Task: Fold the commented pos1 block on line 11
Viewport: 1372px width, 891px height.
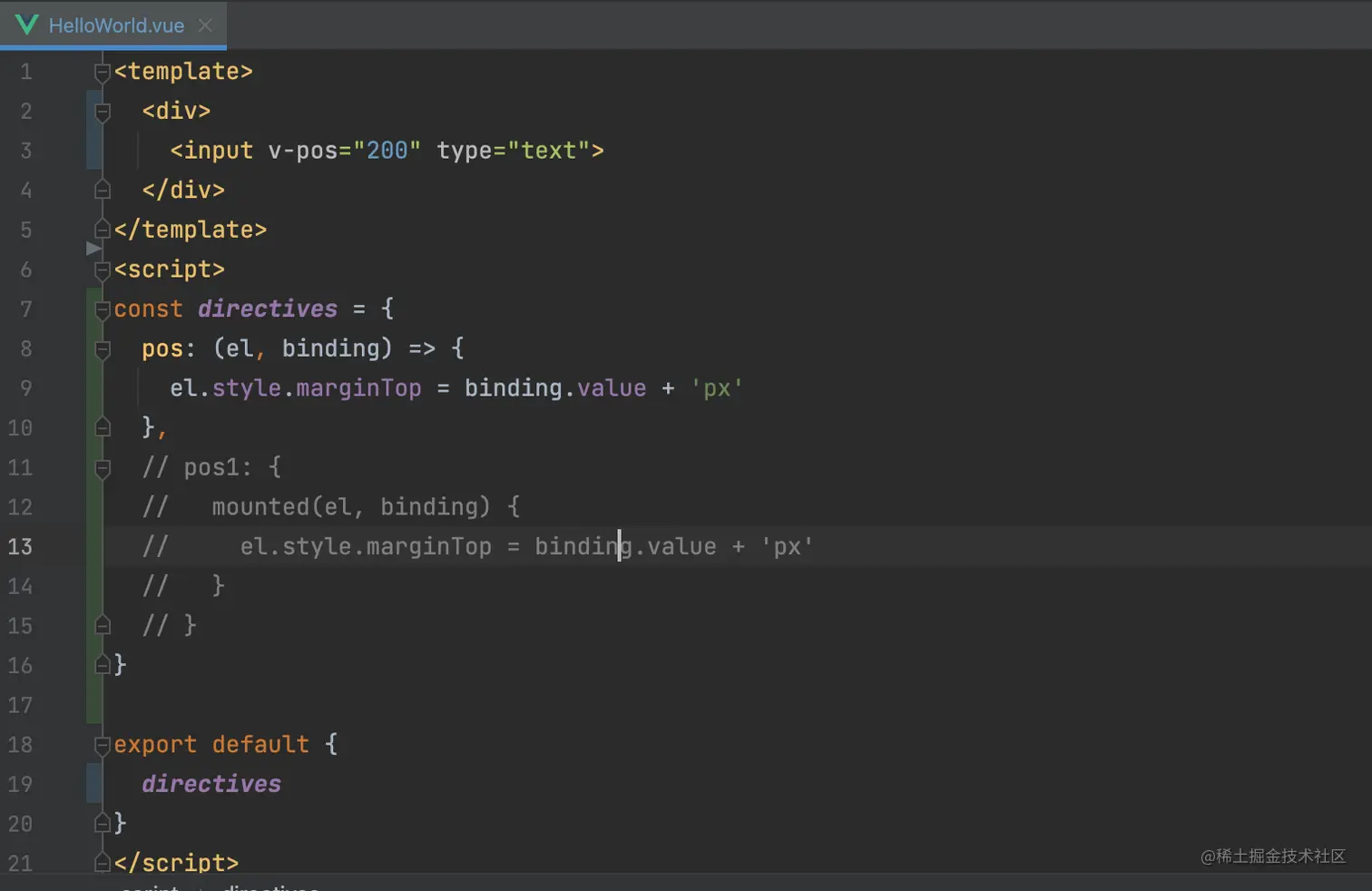Action: pos(103,468)
